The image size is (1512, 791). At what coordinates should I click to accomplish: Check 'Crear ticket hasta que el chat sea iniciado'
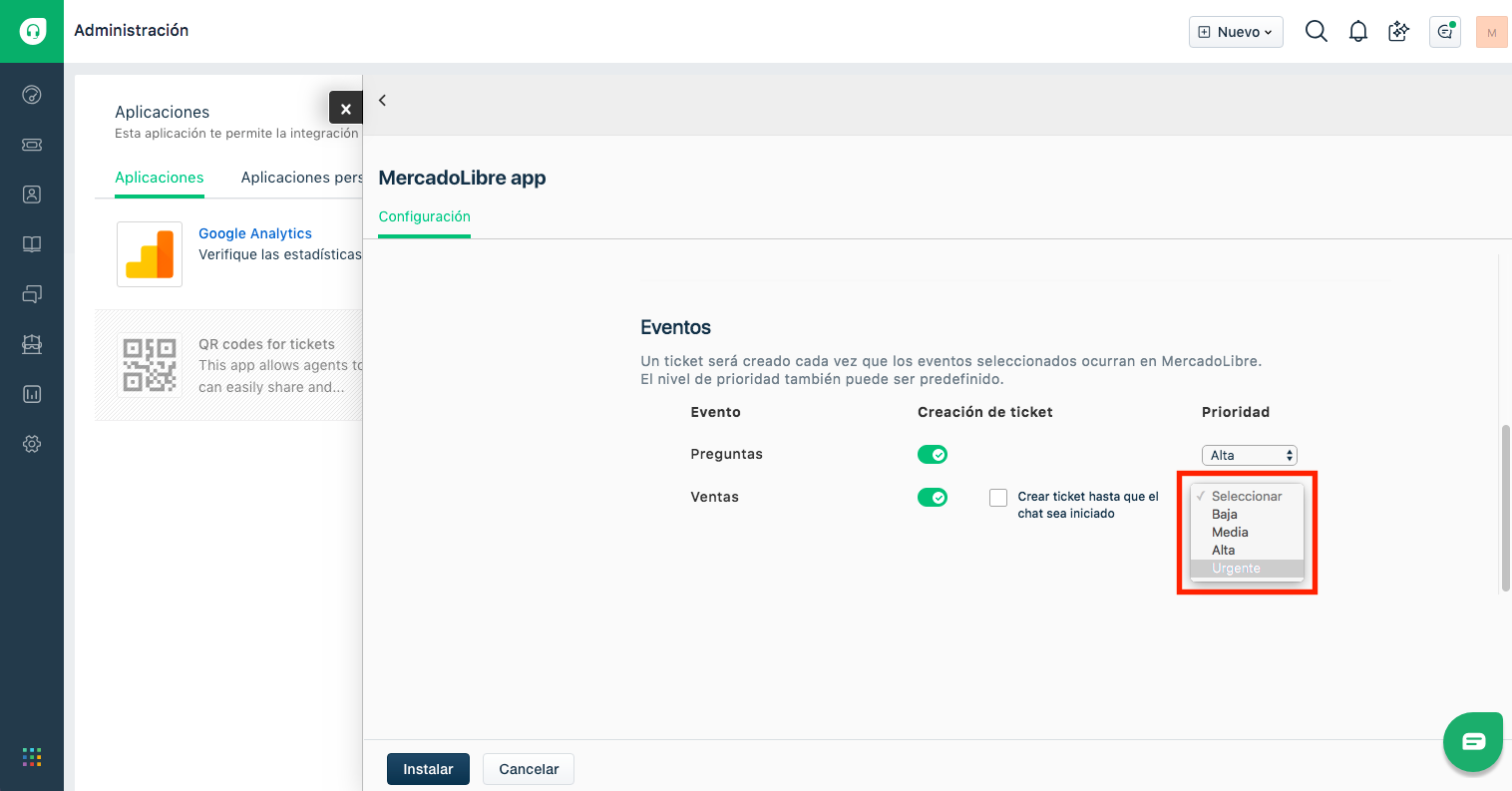point(998,498)
